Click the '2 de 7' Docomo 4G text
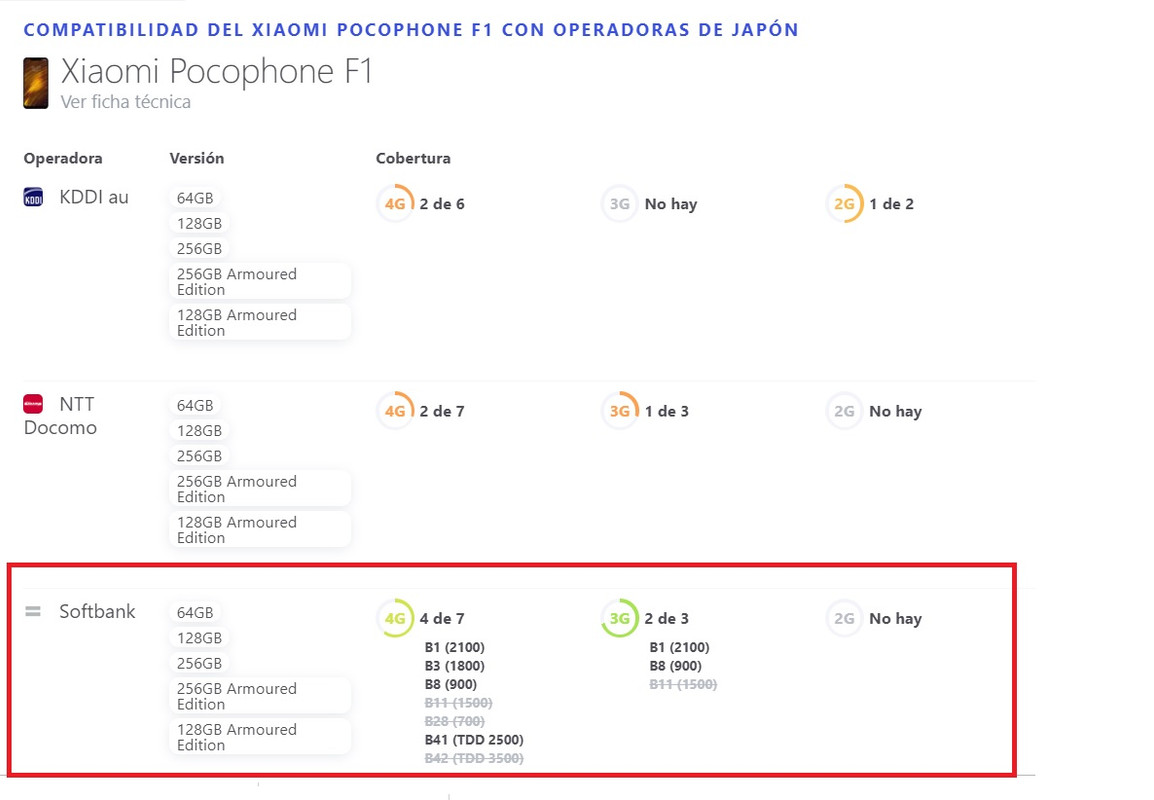The image size is (1154, 800). (442, 411)
